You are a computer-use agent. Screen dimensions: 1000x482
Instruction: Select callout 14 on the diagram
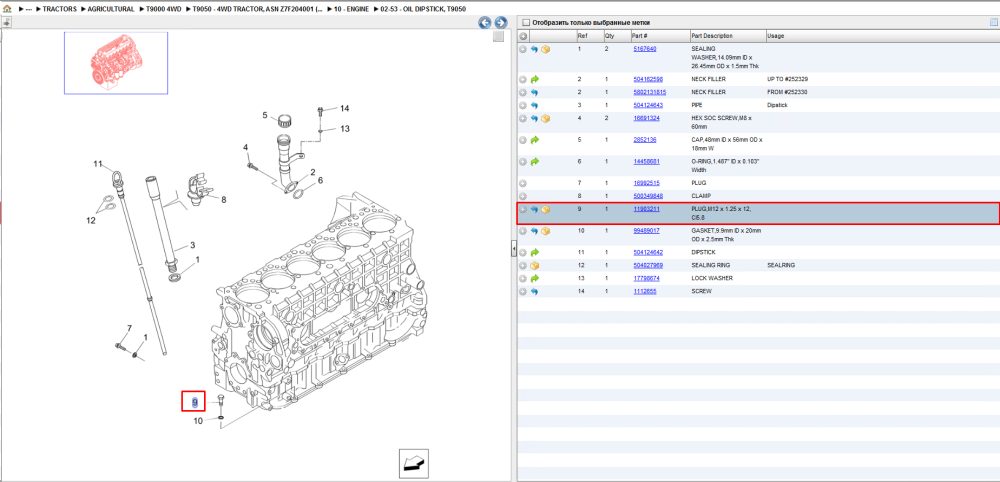(344, 108)
